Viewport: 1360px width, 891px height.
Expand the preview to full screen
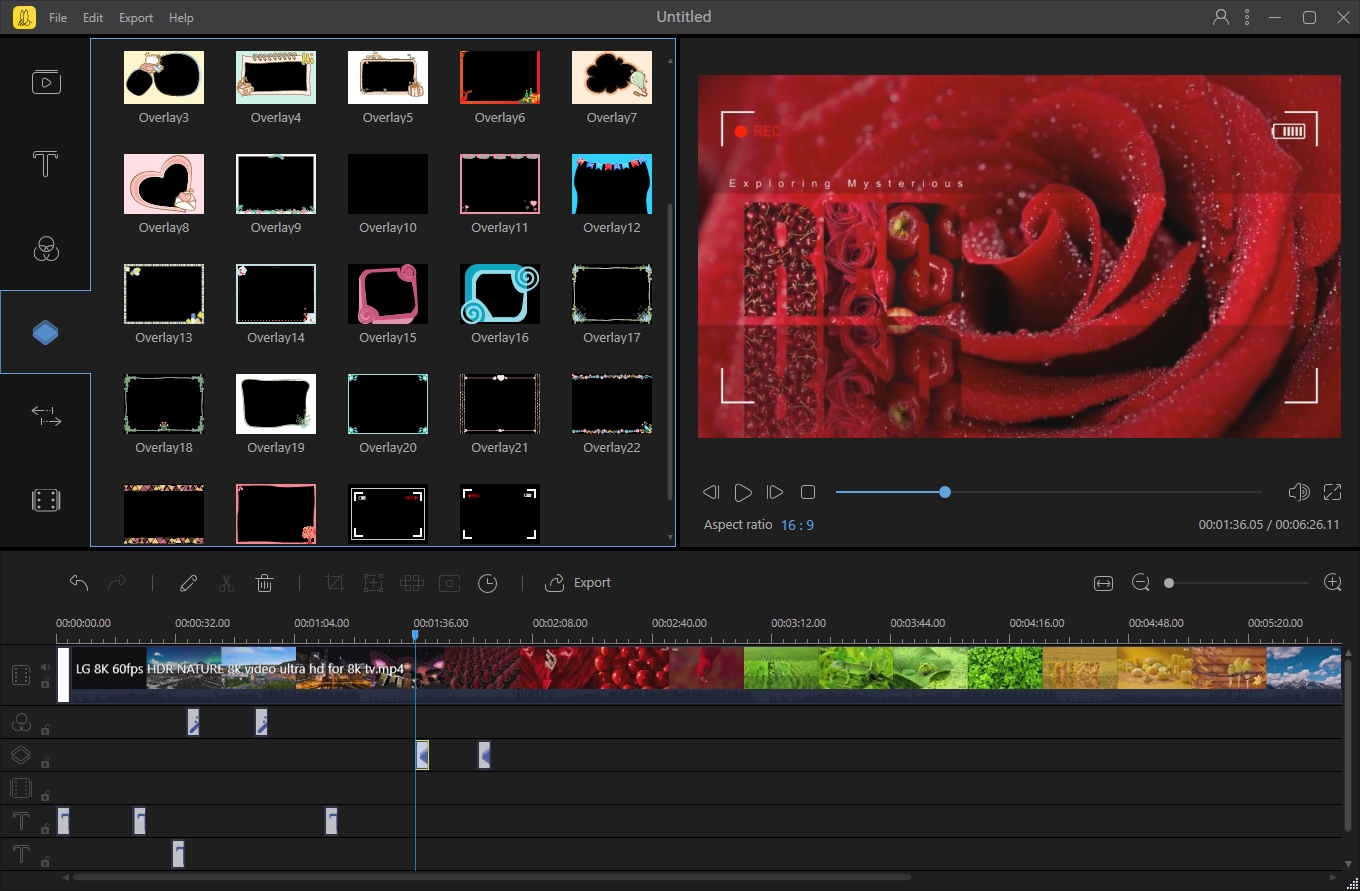point(1332,492)
